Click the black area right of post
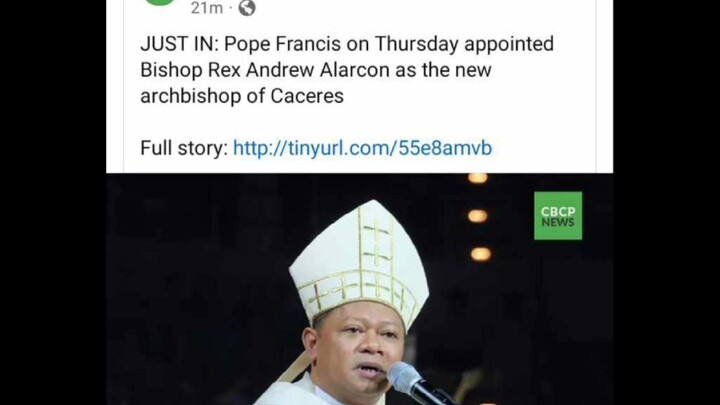 coord(666,202)
